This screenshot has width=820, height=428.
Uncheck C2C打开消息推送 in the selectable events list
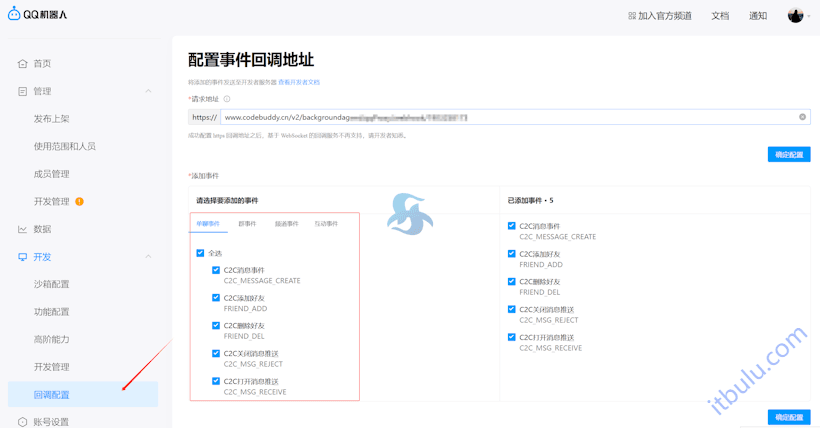tap(215, 381)
